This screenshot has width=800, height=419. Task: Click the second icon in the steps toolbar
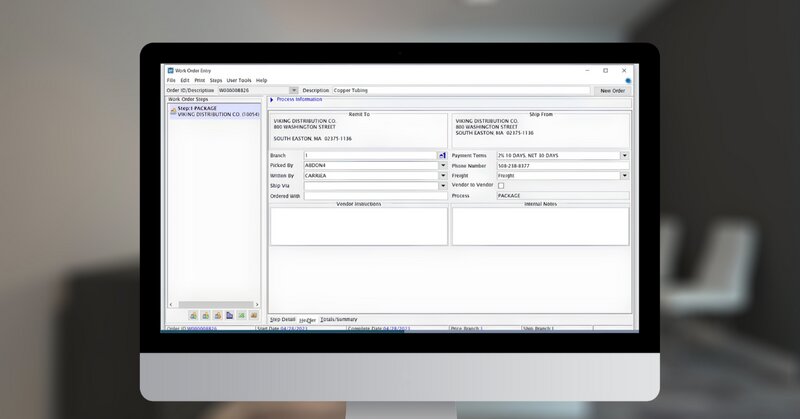(206, 316)
